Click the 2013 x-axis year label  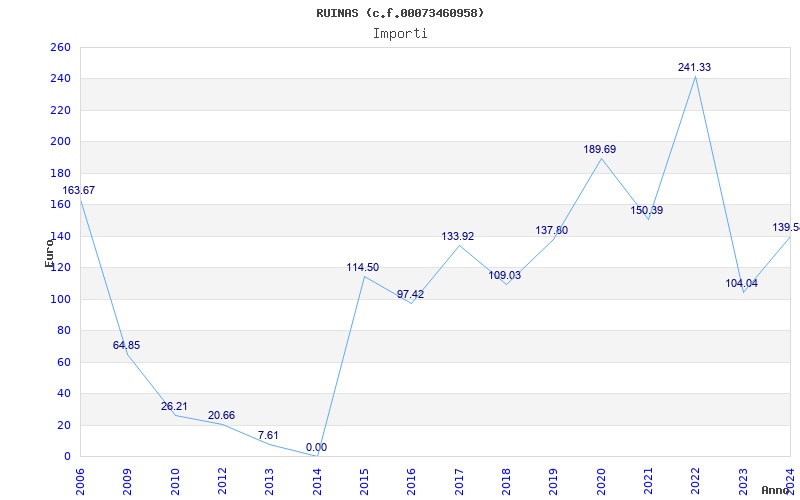[269, 482]
